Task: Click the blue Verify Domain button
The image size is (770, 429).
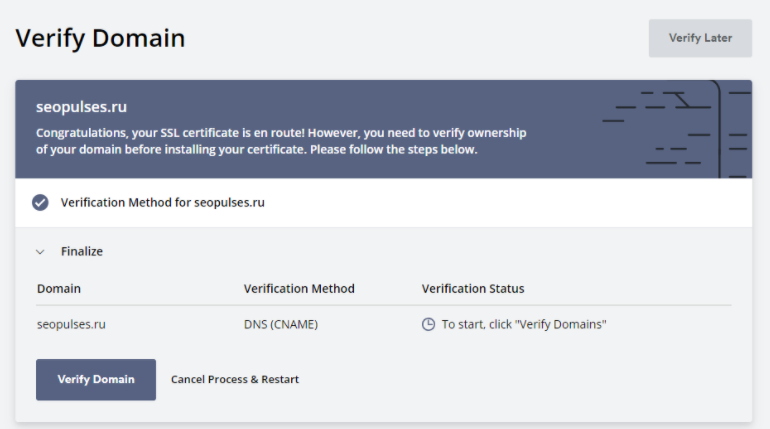Action: pyautogui.click(x=96, y=379)
